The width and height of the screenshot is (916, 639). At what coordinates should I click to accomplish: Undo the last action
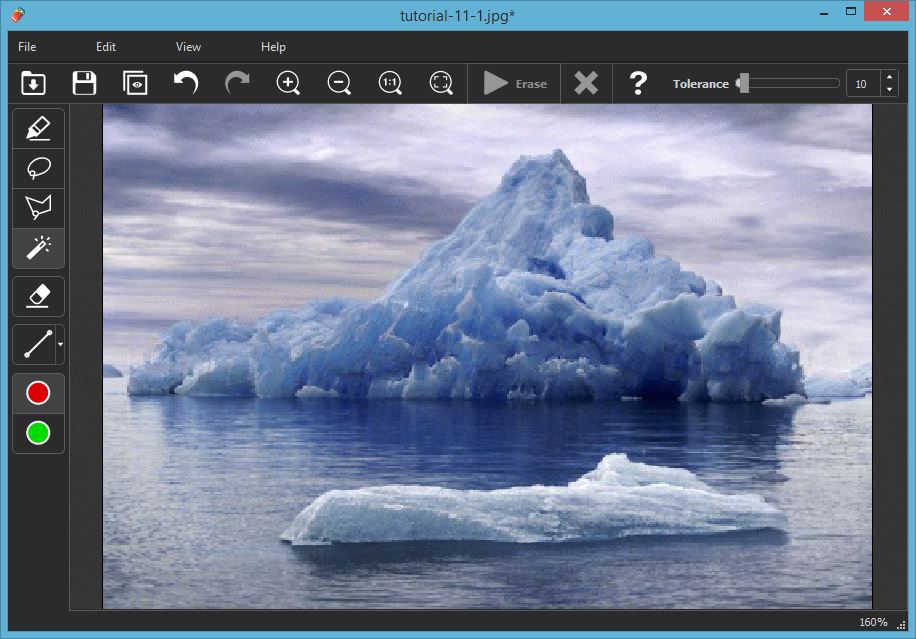[x=186, y=83]
